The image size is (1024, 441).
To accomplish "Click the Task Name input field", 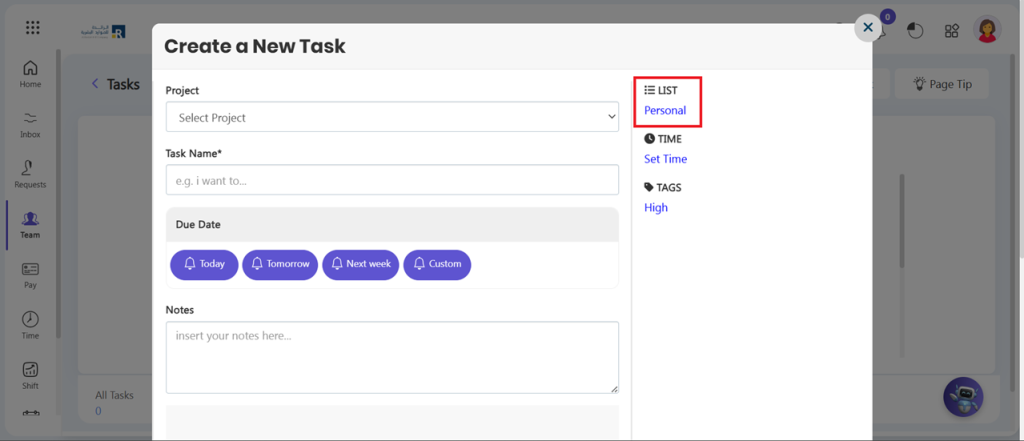I will point(392,180).
